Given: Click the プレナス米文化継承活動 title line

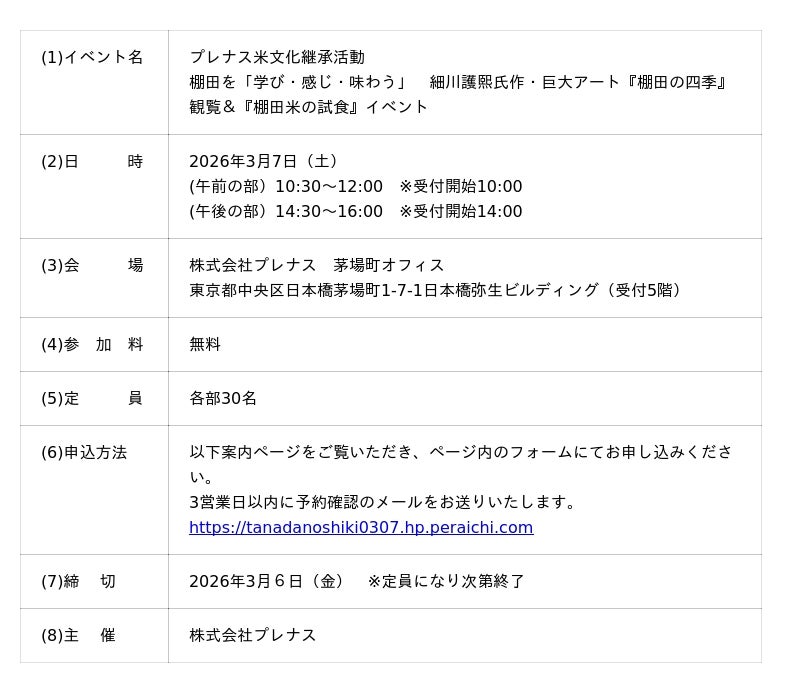Looking at the screenshot, I should [277, 58].
